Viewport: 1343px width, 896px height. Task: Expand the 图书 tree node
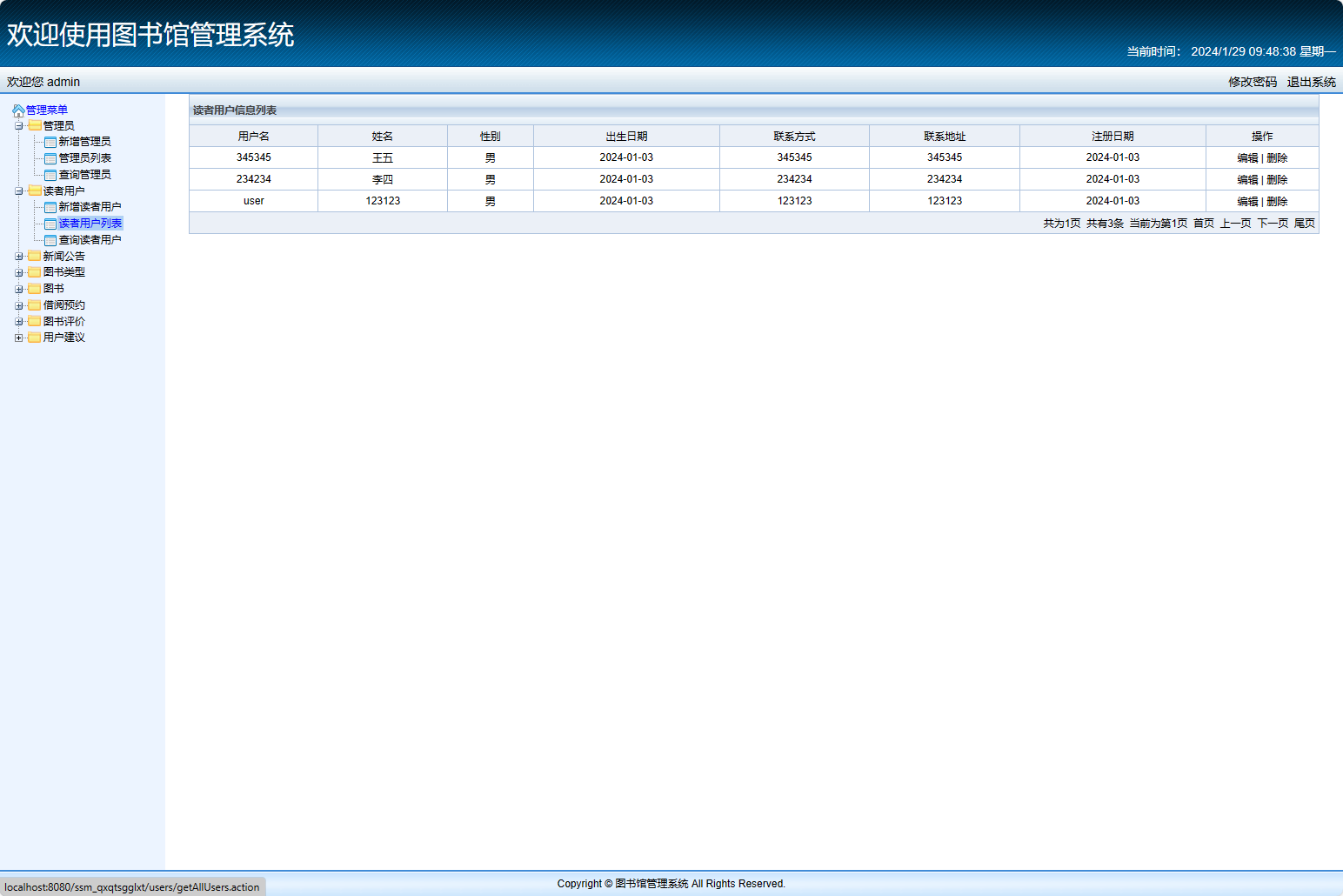point(19,289)
